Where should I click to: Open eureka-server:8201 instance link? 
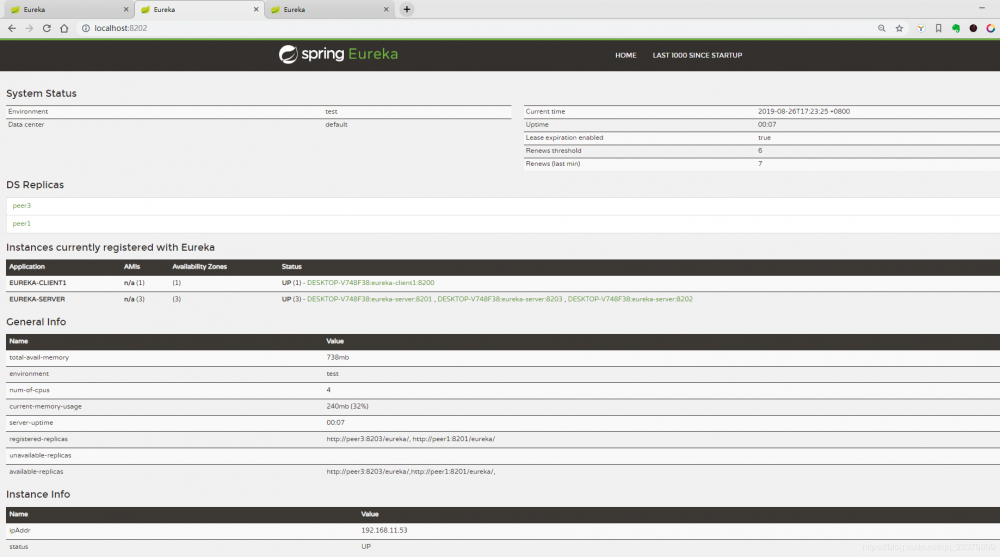369,299
